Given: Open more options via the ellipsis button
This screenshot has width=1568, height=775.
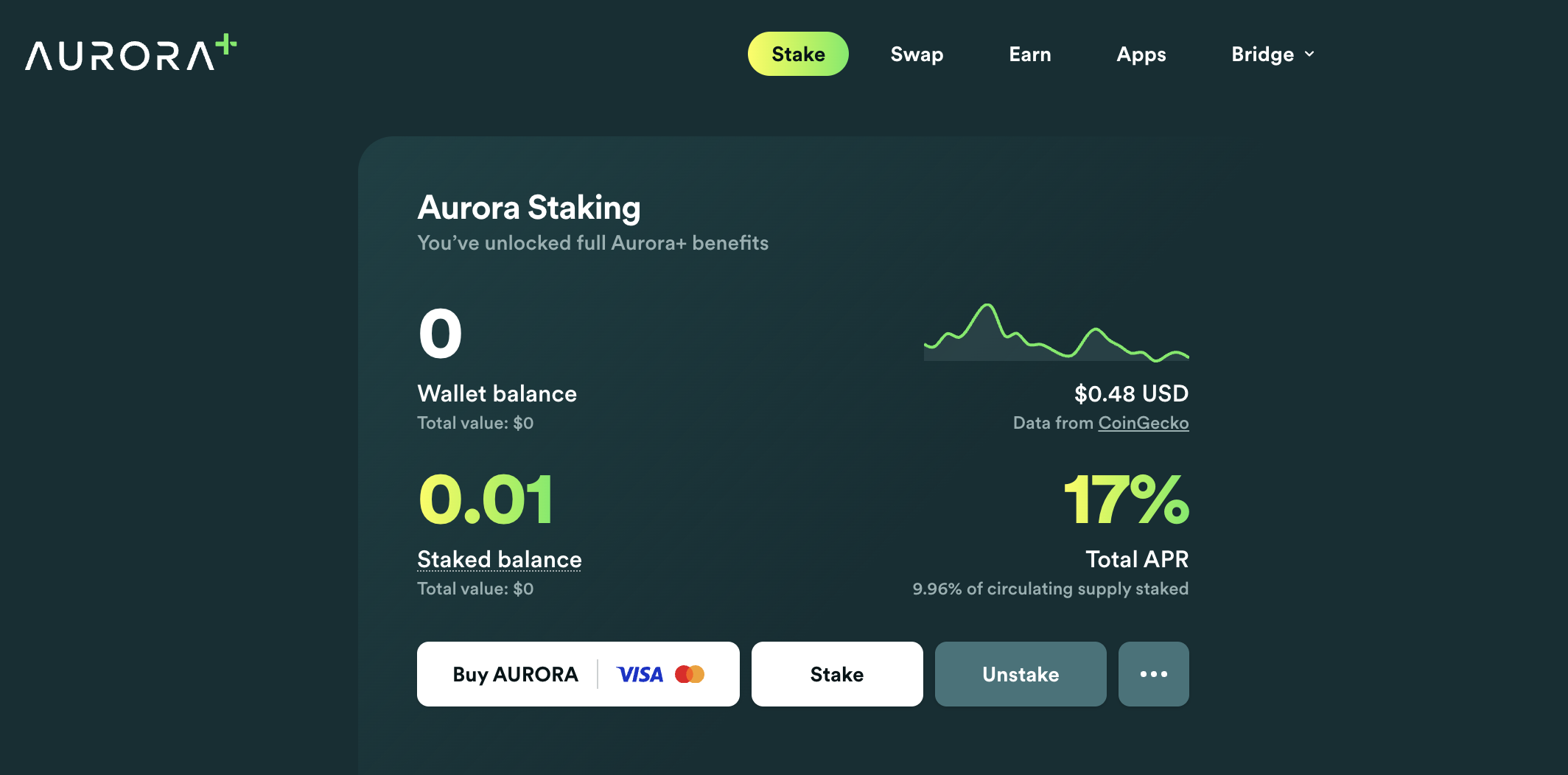Looking at the screenshot, I should coord(1153,674).
